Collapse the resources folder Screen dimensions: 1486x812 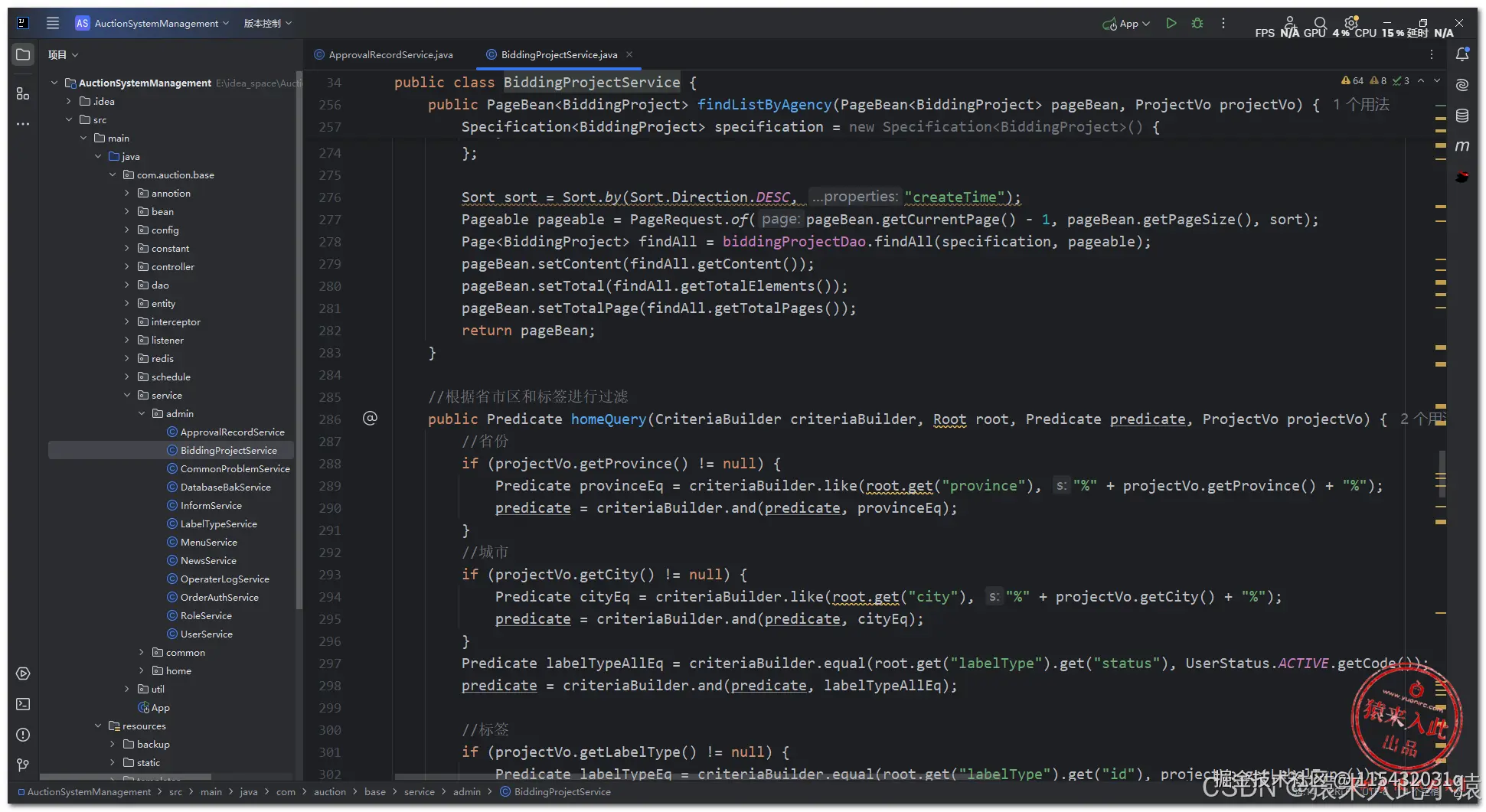(x=98, y=726)
